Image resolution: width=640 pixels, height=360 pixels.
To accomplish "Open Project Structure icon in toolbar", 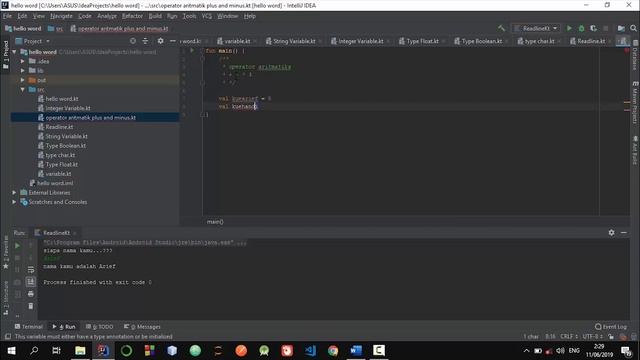I will point(621,28).
